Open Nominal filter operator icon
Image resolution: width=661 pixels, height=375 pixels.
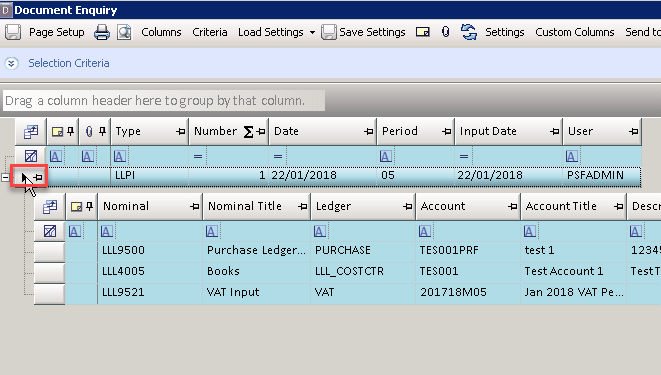[x=107, y=231]
